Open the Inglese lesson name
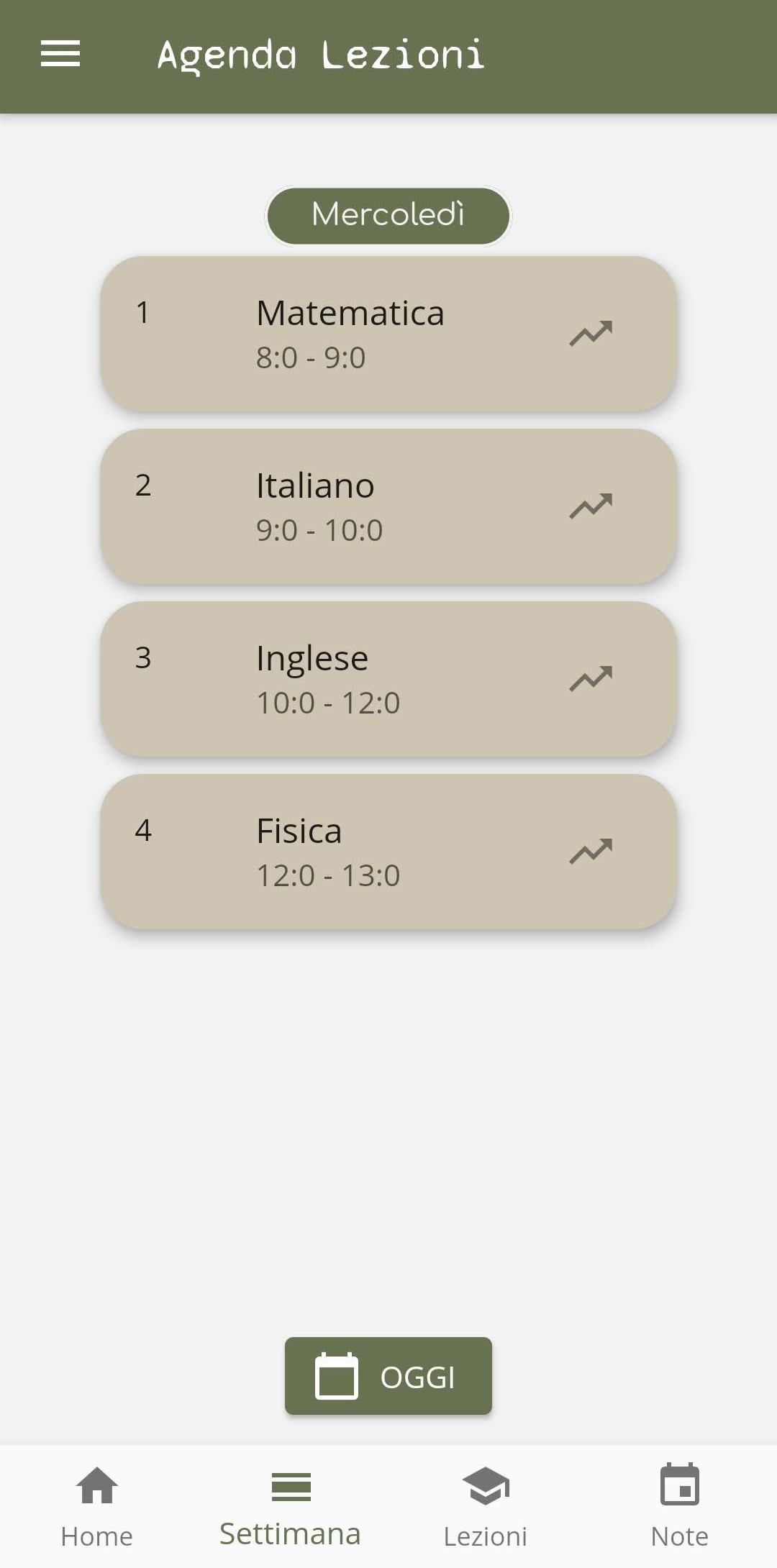The image size is (777, 1568). pos(312,658)
